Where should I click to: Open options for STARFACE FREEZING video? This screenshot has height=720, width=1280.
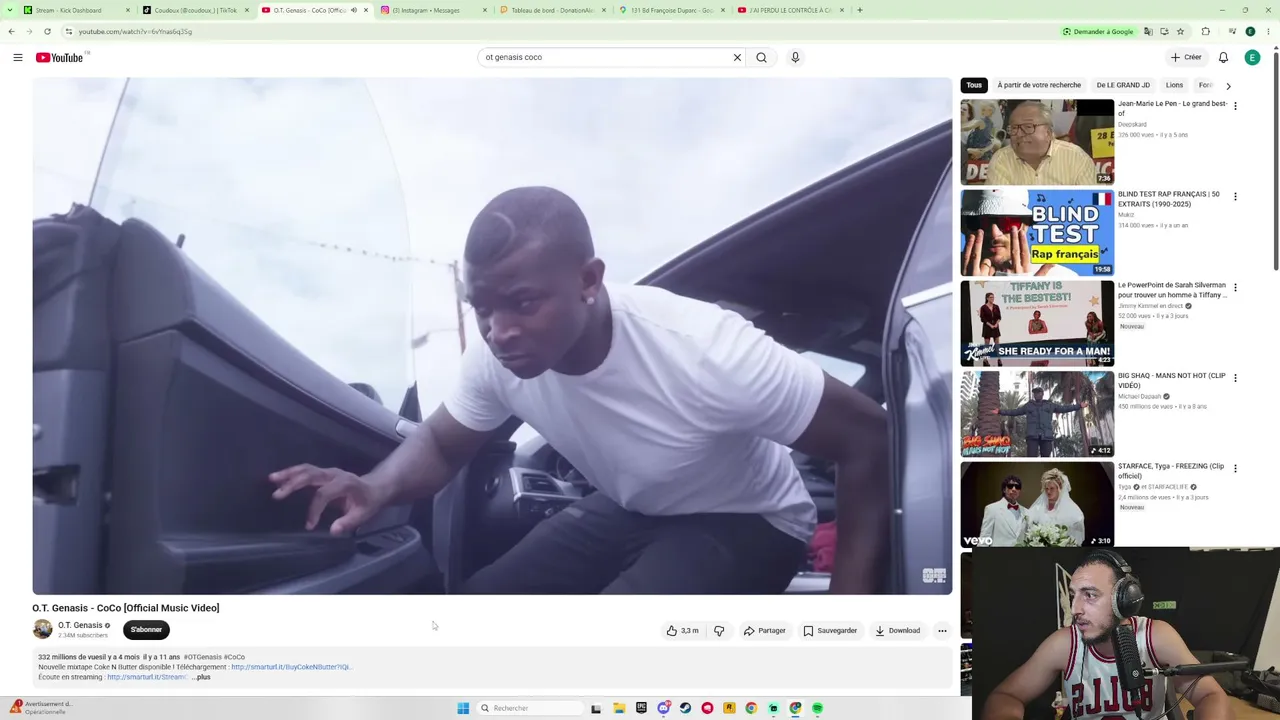1235,469
